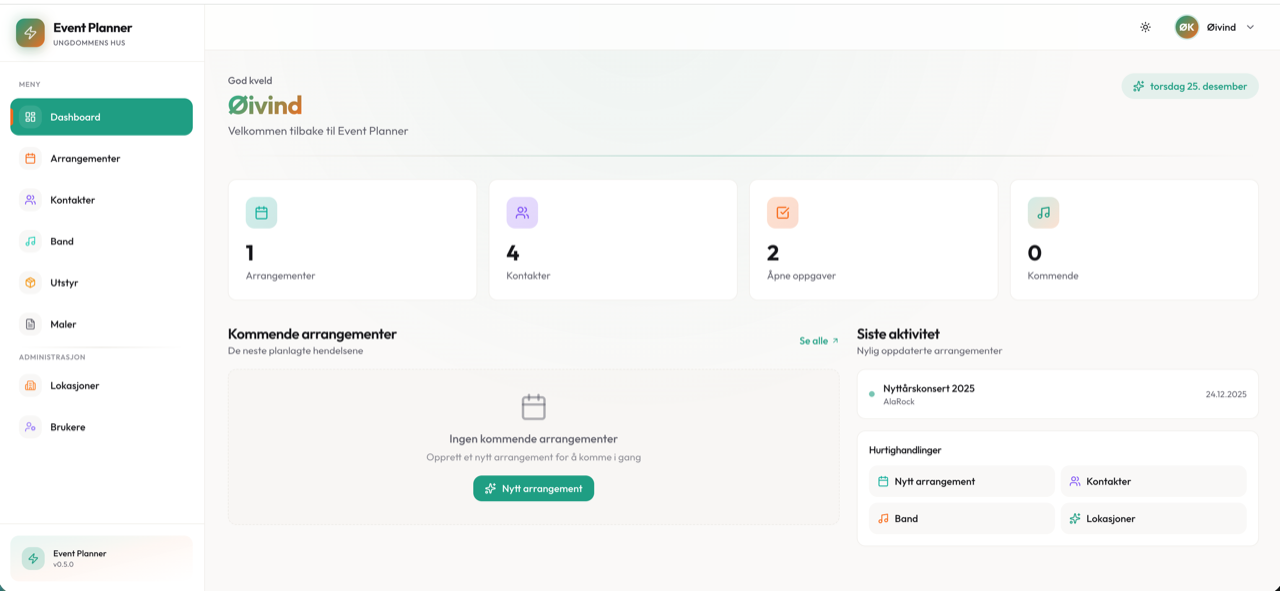Select the Band music note sidebar icon
Image resolution: width=1280 pixels, height=591 pixels.
(x=30, y=241)
